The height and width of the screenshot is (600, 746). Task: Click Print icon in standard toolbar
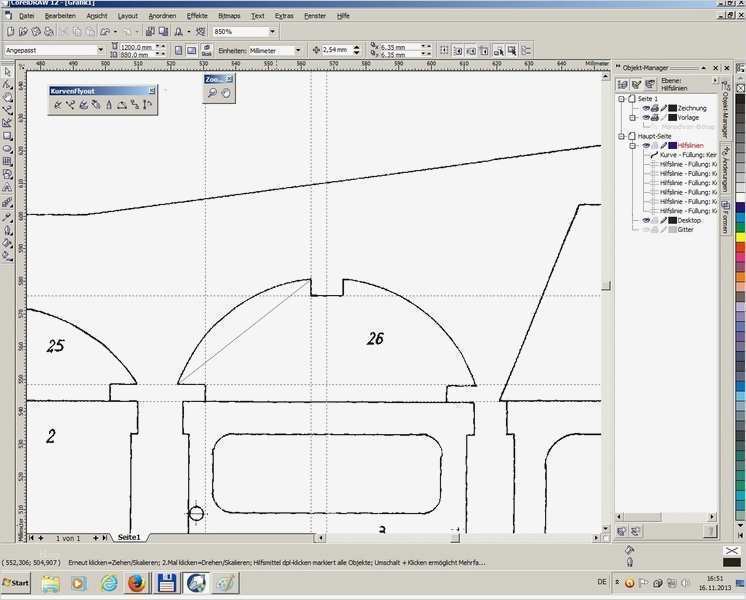(x=49, y=32)
